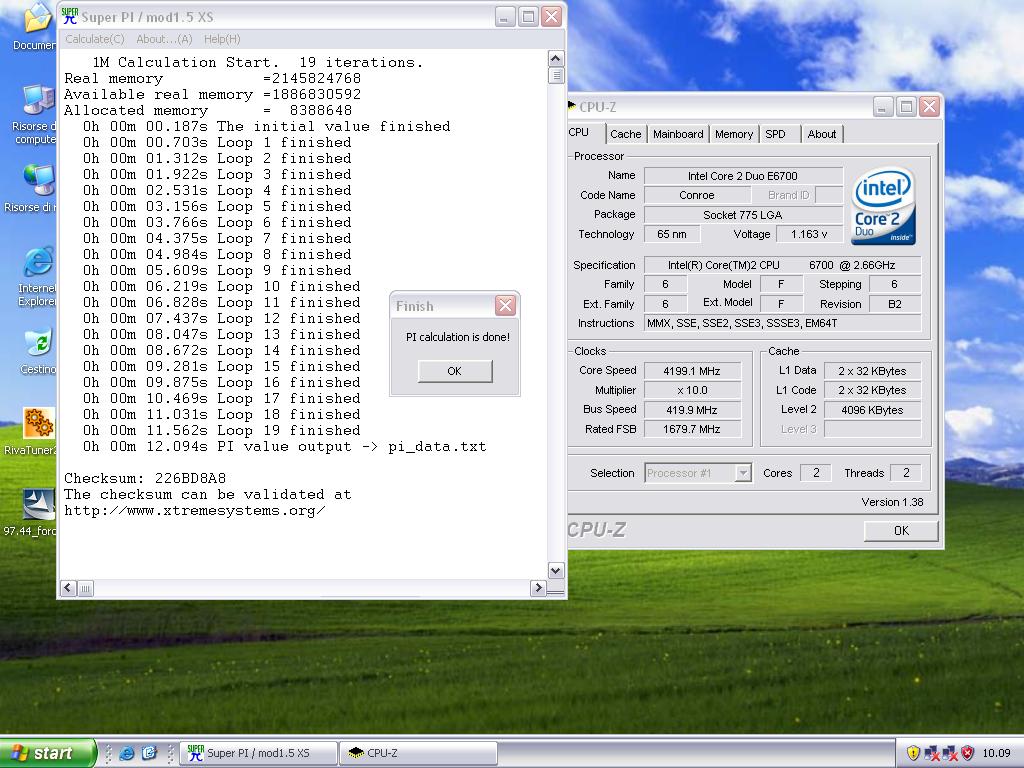Click the second disconnected network tray icon
This screenshot has width=1024, height=768.
coord(950,753)
